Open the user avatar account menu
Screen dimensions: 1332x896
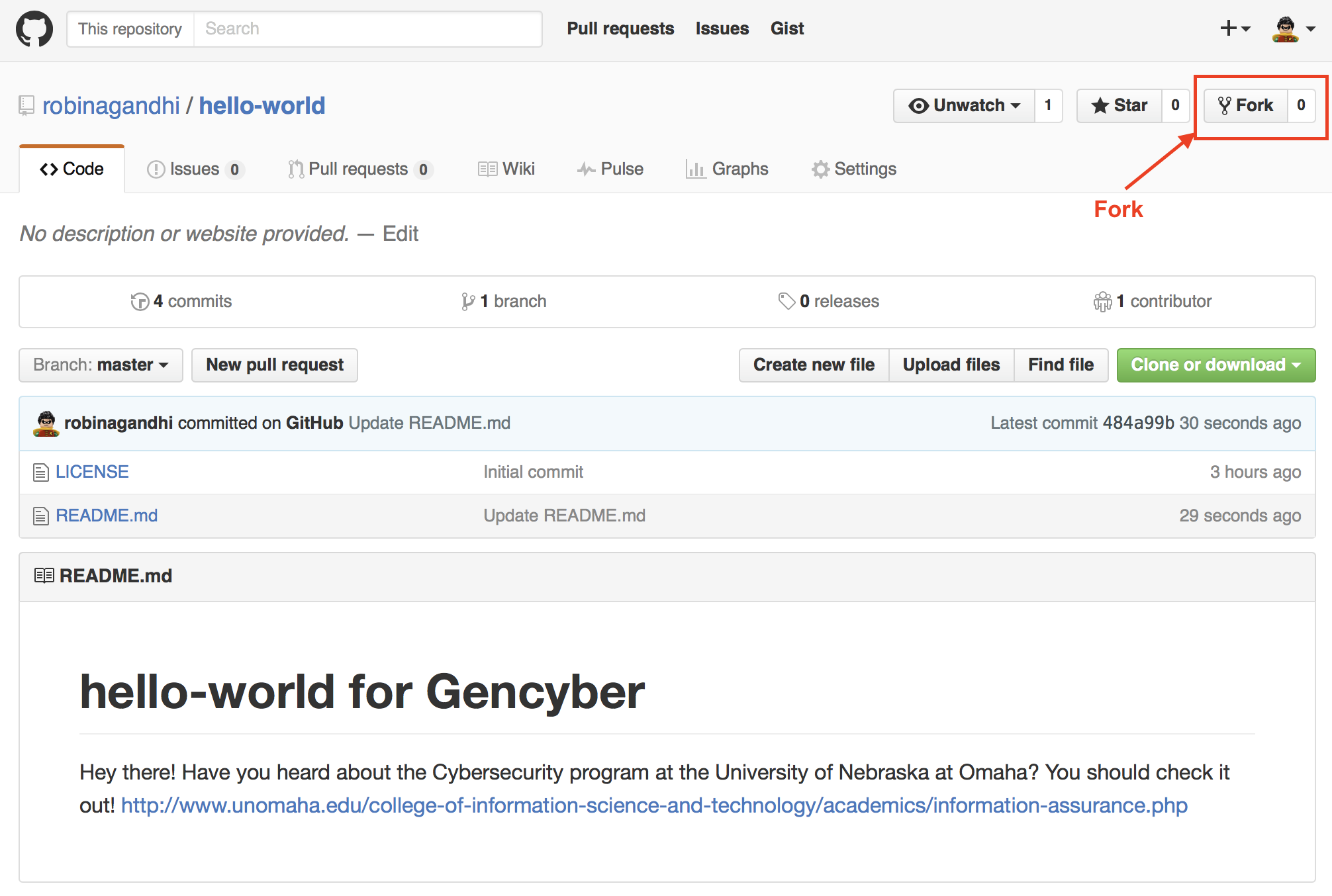tap(1293, 29)
